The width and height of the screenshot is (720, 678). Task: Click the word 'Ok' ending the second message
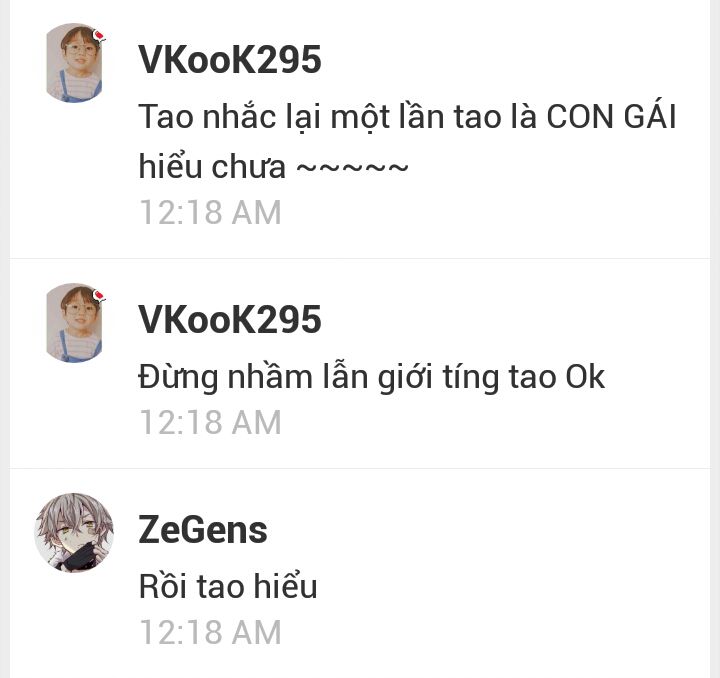coord(585,377)
